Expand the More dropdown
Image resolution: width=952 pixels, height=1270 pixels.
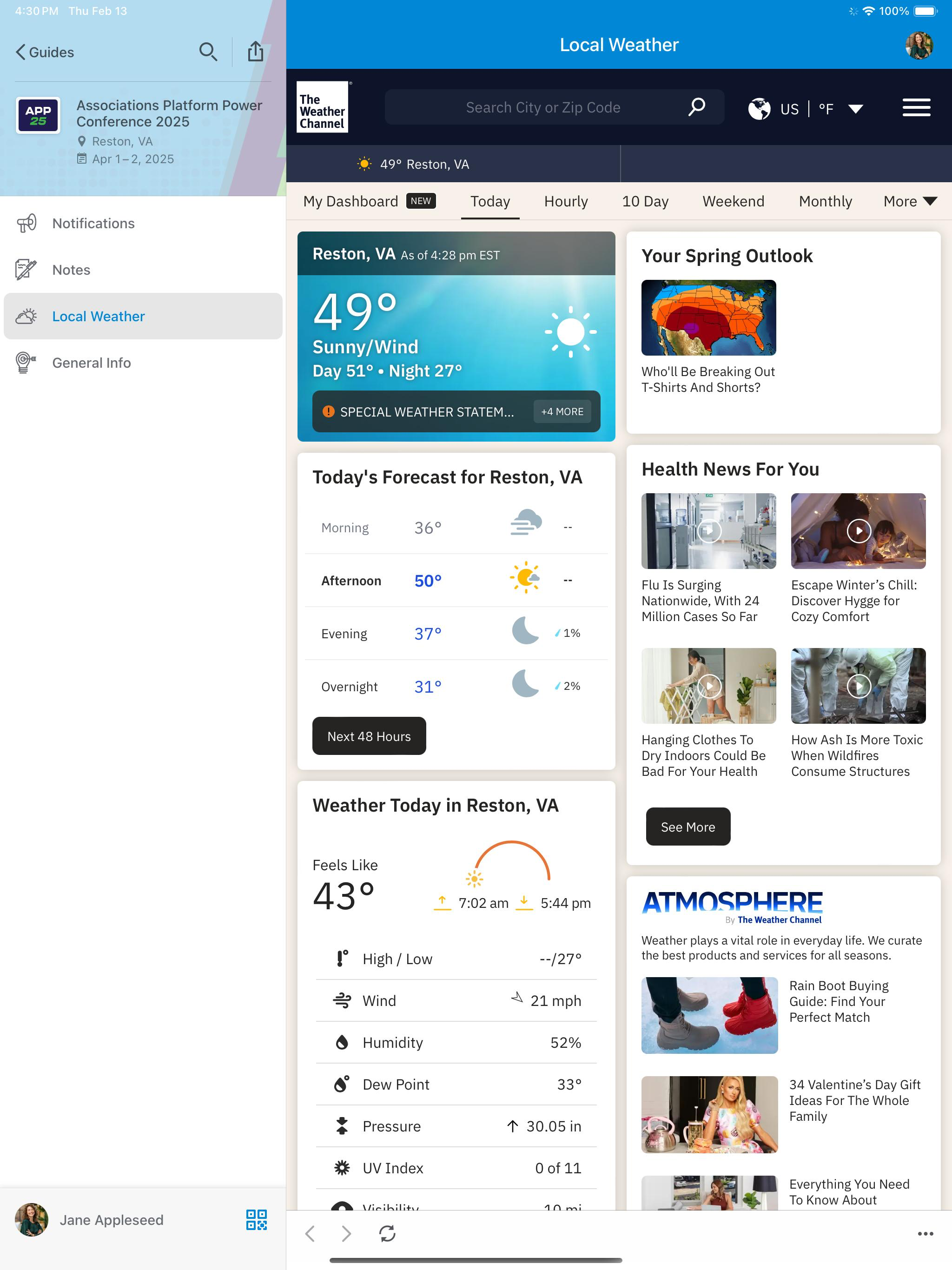pyautogui.click(x=910, y=202)
